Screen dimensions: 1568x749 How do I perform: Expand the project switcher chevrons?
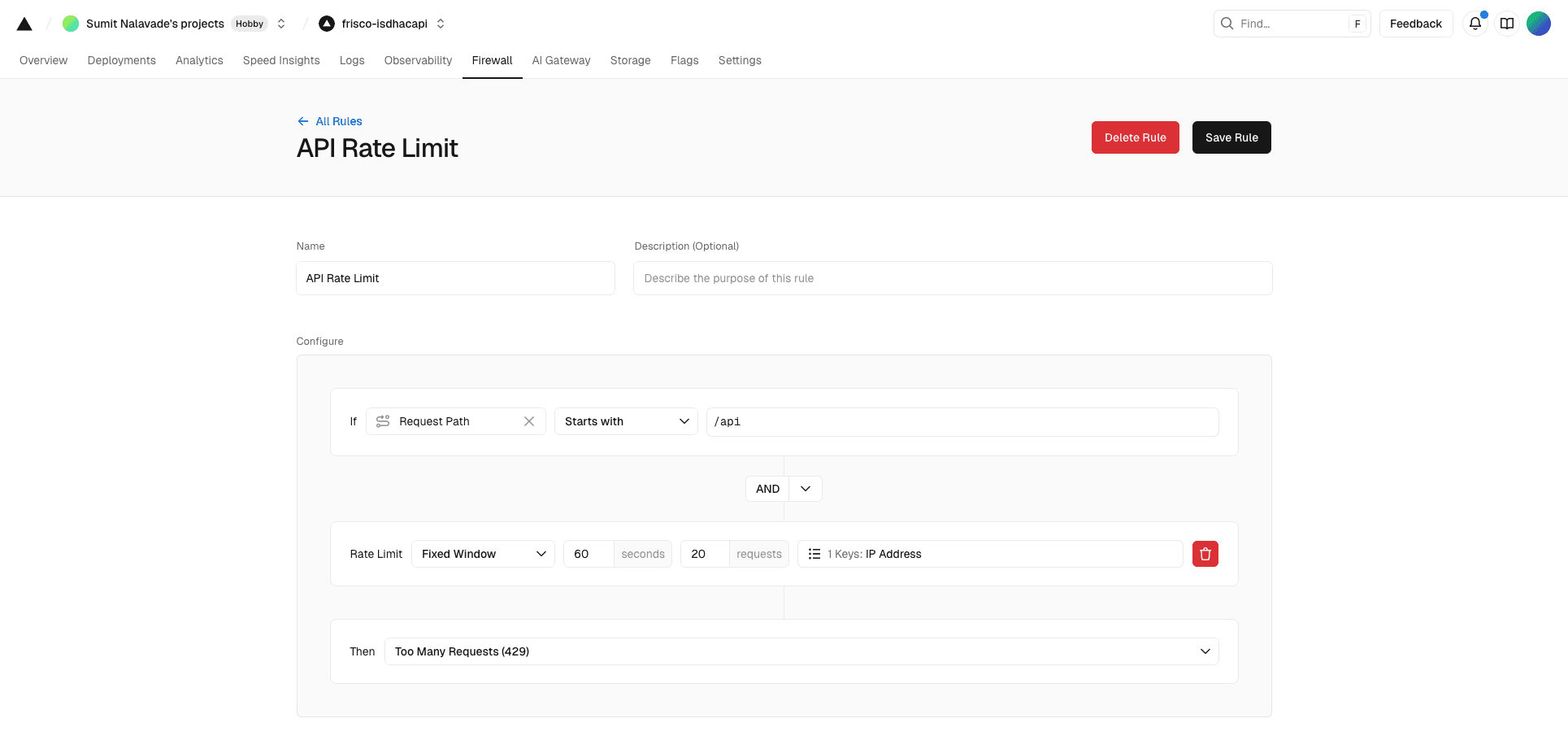tap(441, 24)
